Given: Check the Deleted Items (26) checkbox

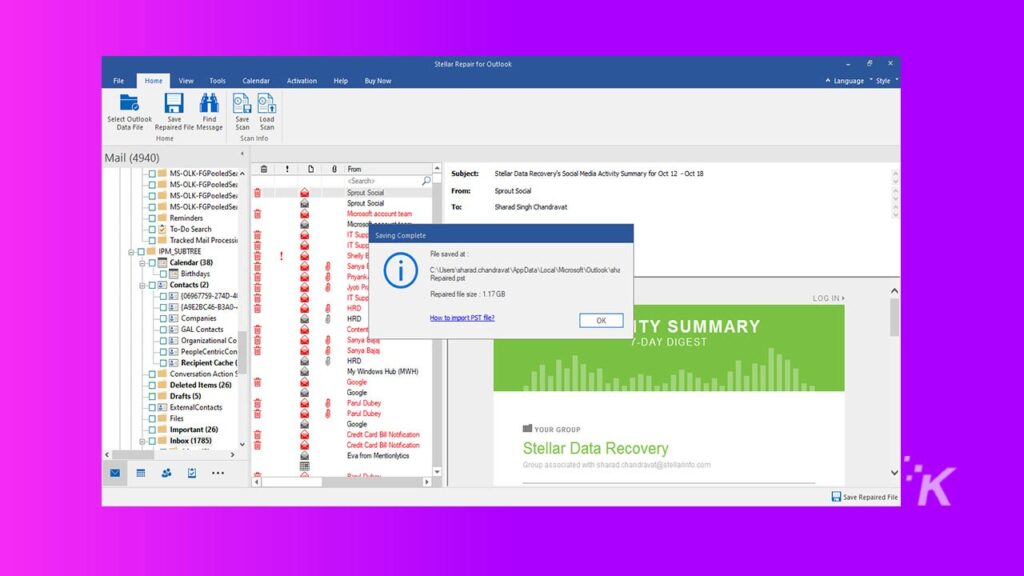Looking at the screenshot, I should point(152,385).
